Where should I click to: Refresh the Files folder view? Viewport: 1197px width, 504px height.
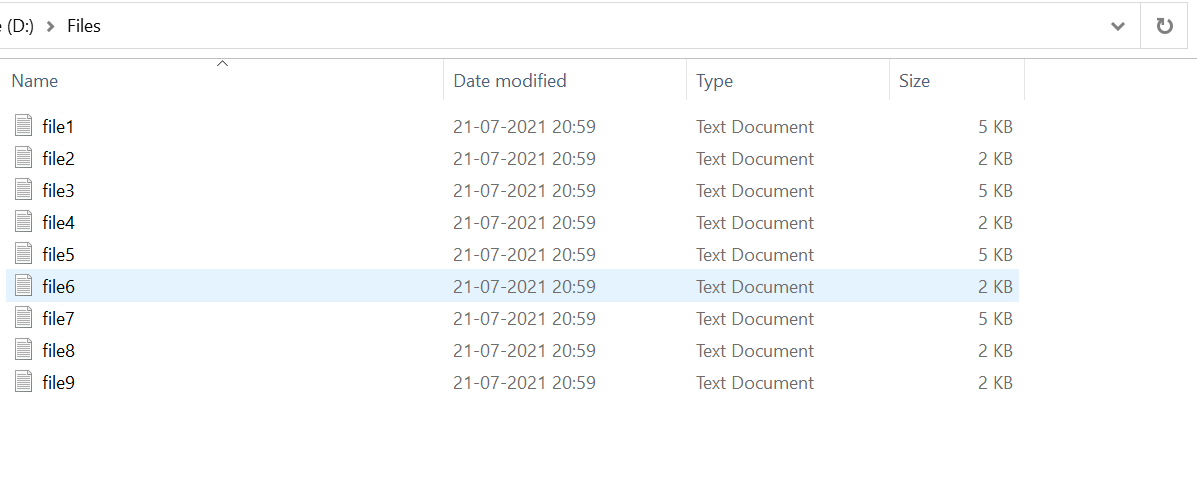(1164, 26)
